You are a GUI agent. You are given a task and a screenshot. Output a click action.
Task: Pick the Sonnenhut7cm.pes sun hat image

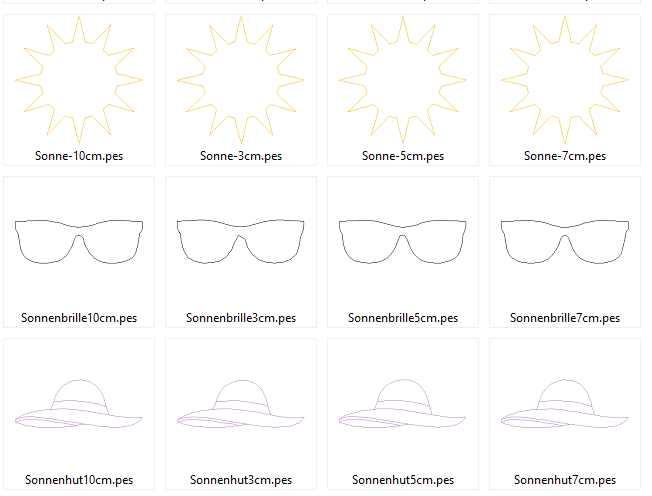[x=565, y=405]
